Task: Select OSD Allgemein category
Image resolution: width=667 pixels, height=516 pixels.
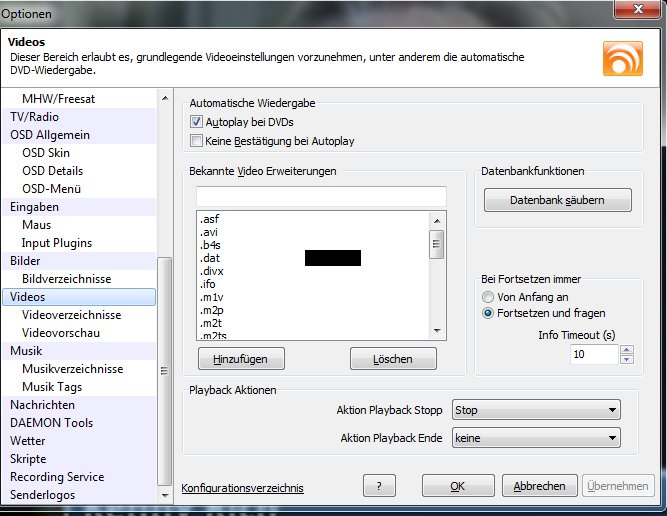Action: 79,135
